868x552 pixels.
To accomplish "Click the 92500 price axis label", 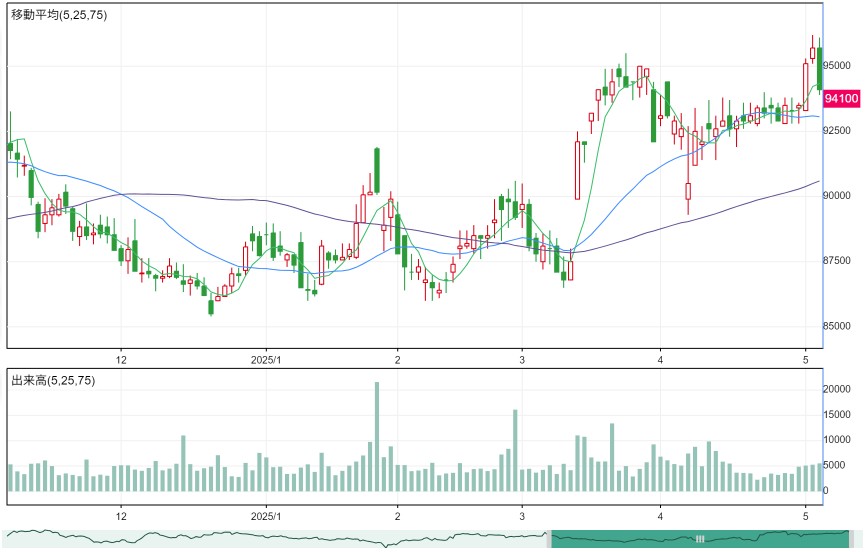I will 836,130.
